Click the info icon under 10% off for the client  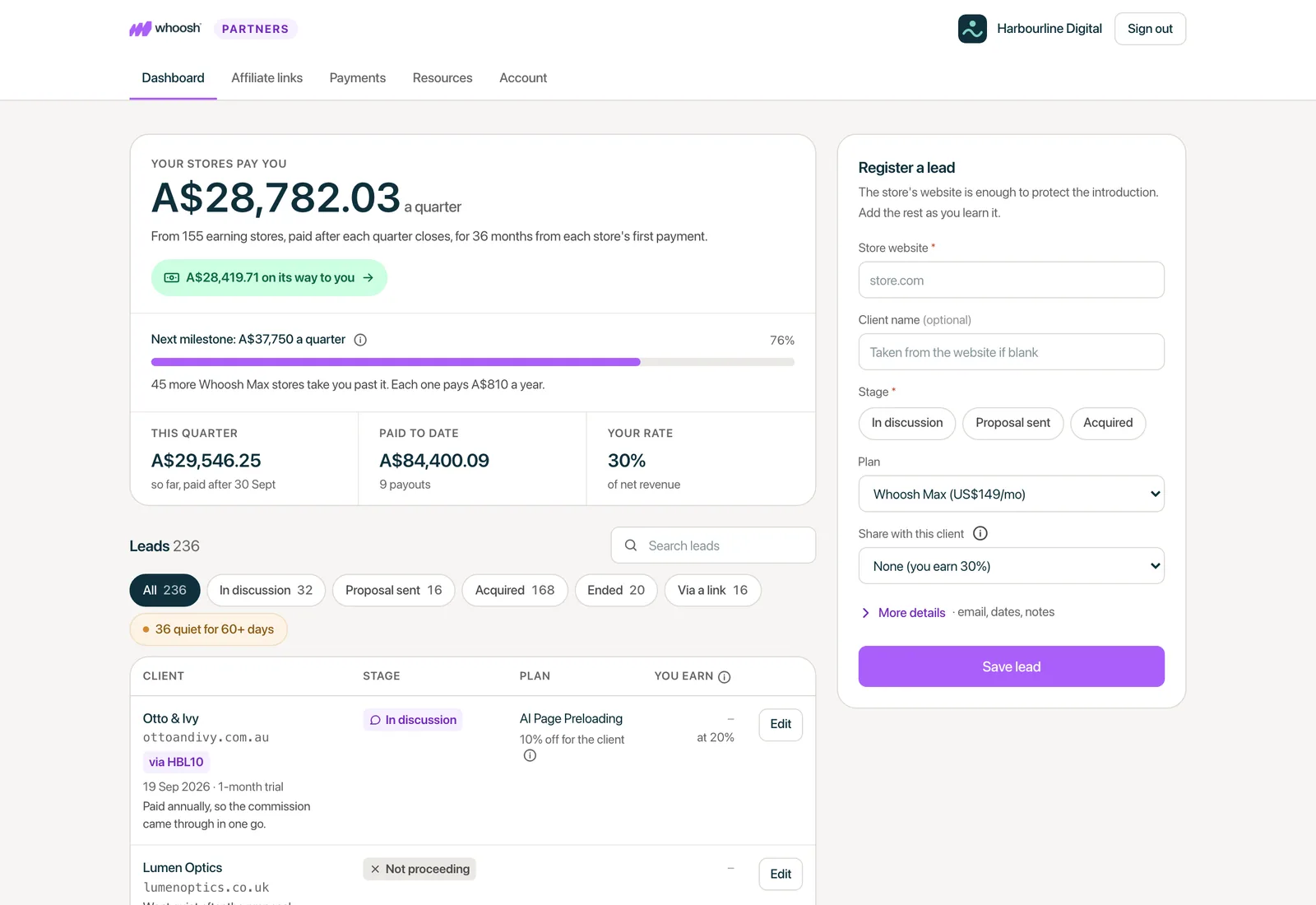point(530,755)
